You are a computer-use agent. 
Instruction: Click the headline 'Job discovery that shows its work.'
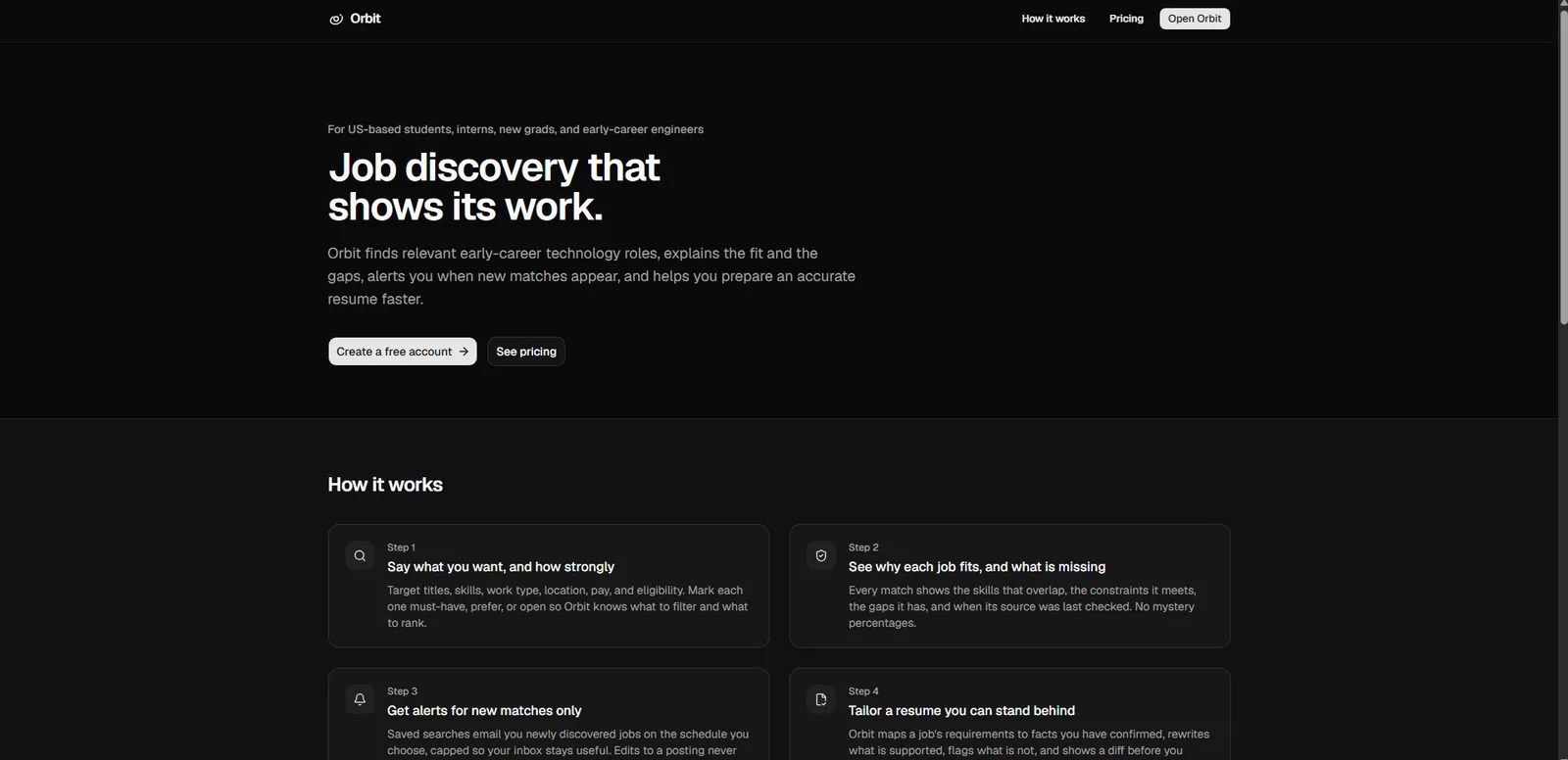(494, 187)
